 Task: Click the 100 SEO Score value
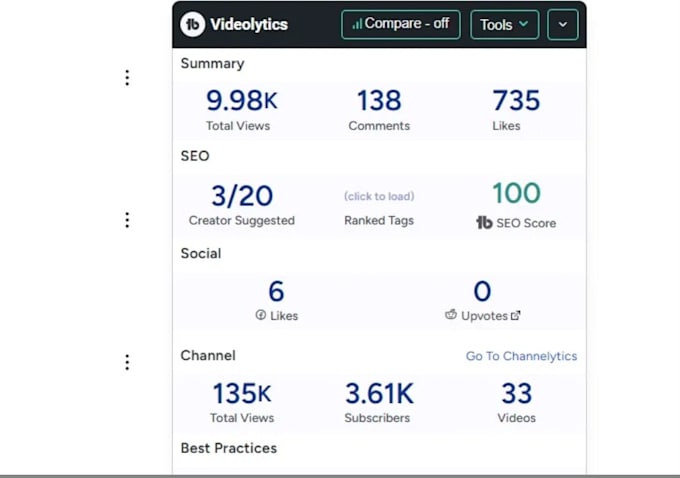tap(517, 193)
